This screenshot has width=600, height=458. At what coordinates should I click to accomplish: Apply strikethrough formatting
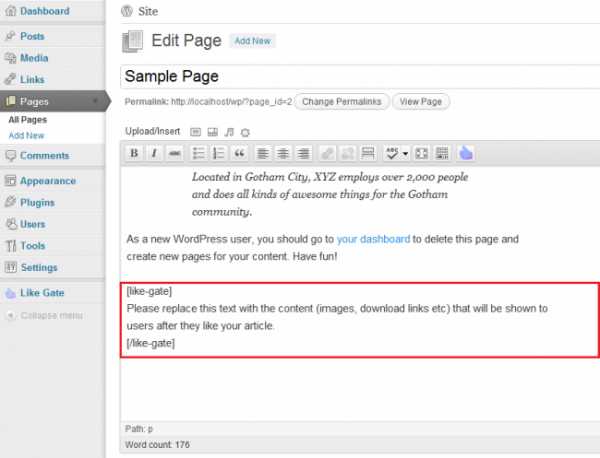[x=174, y=153]
